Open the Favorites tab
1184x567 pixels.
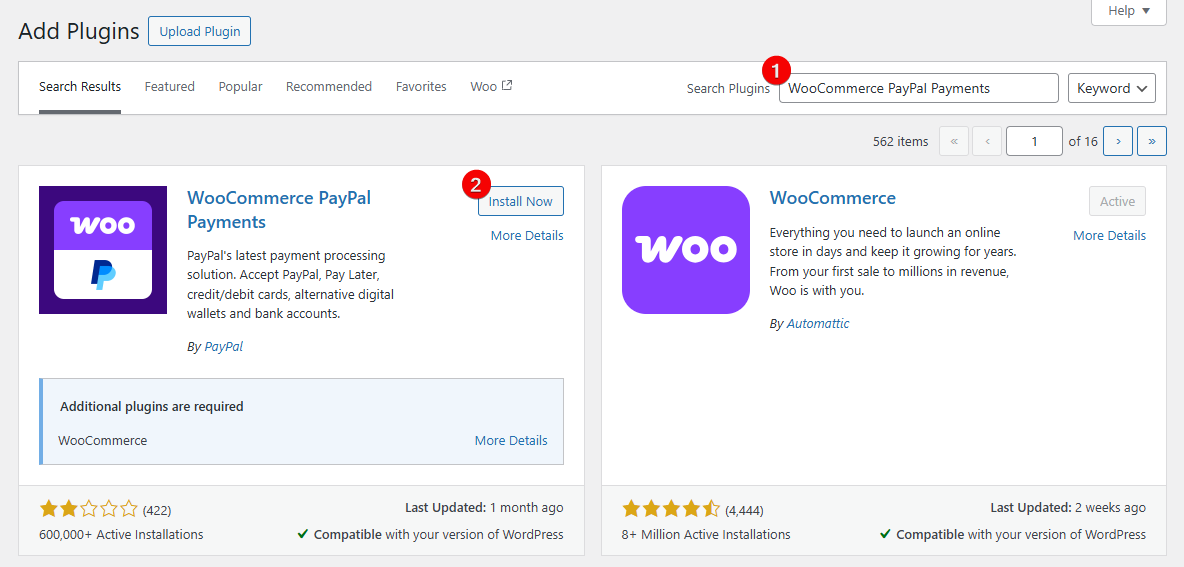pos(421,87)
